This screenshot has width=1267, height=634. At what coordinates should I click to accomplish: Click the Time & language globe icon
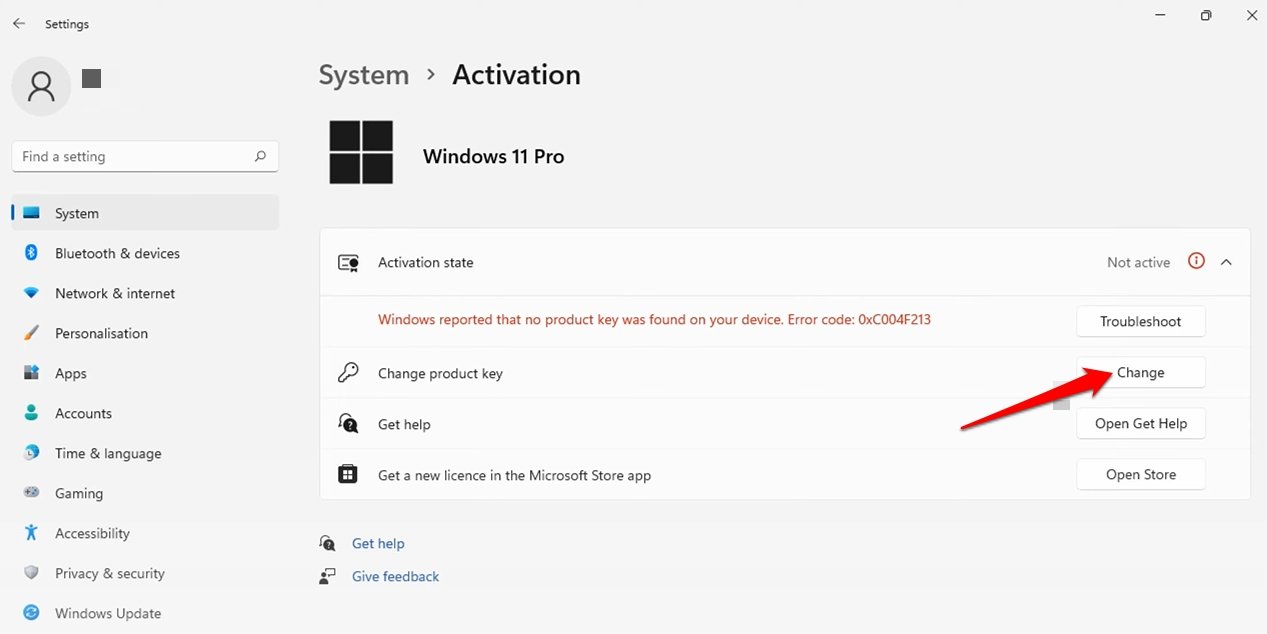click(31, 453)
